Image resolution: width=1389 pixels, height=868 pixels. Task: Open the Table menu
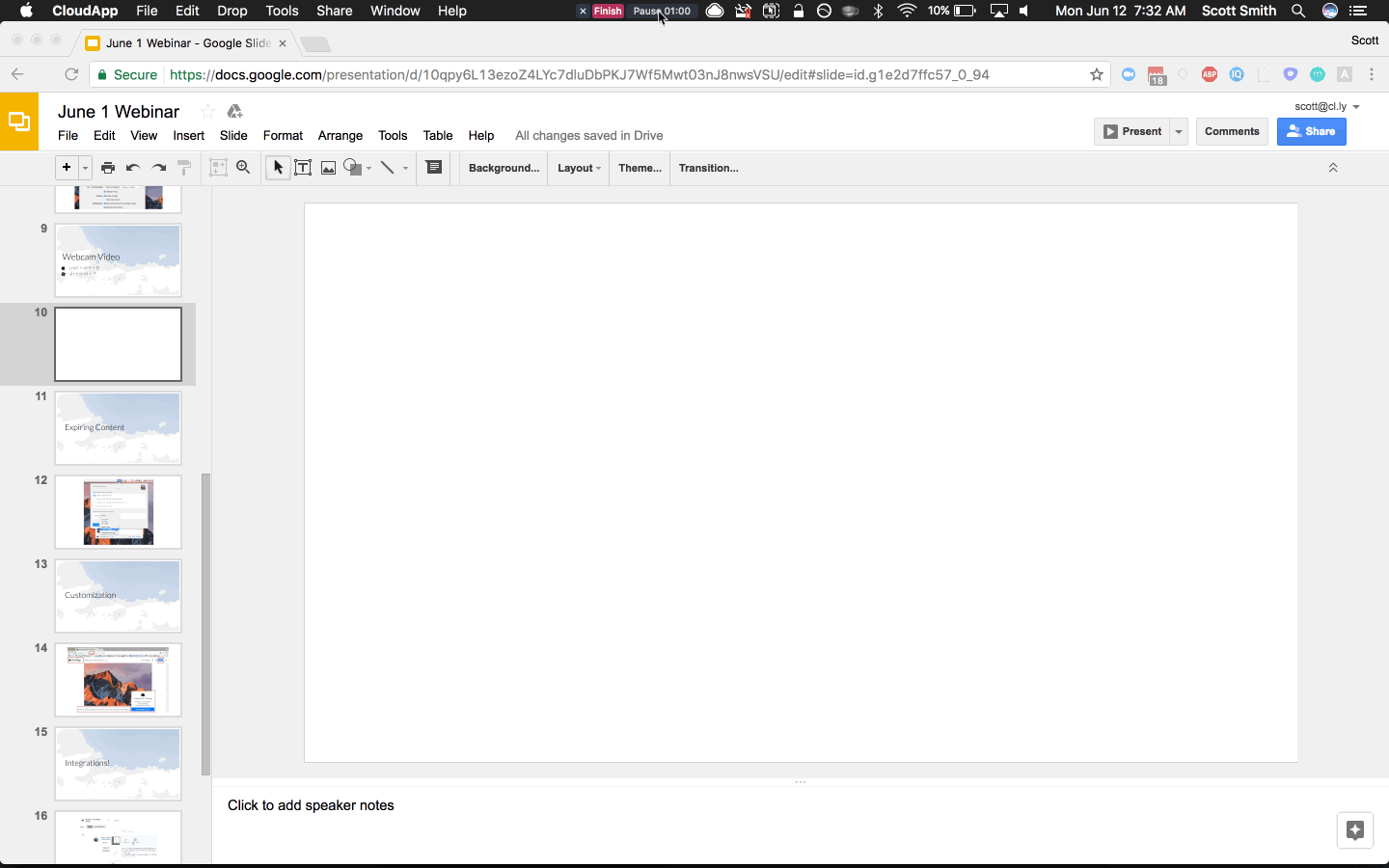pos(438,136)
